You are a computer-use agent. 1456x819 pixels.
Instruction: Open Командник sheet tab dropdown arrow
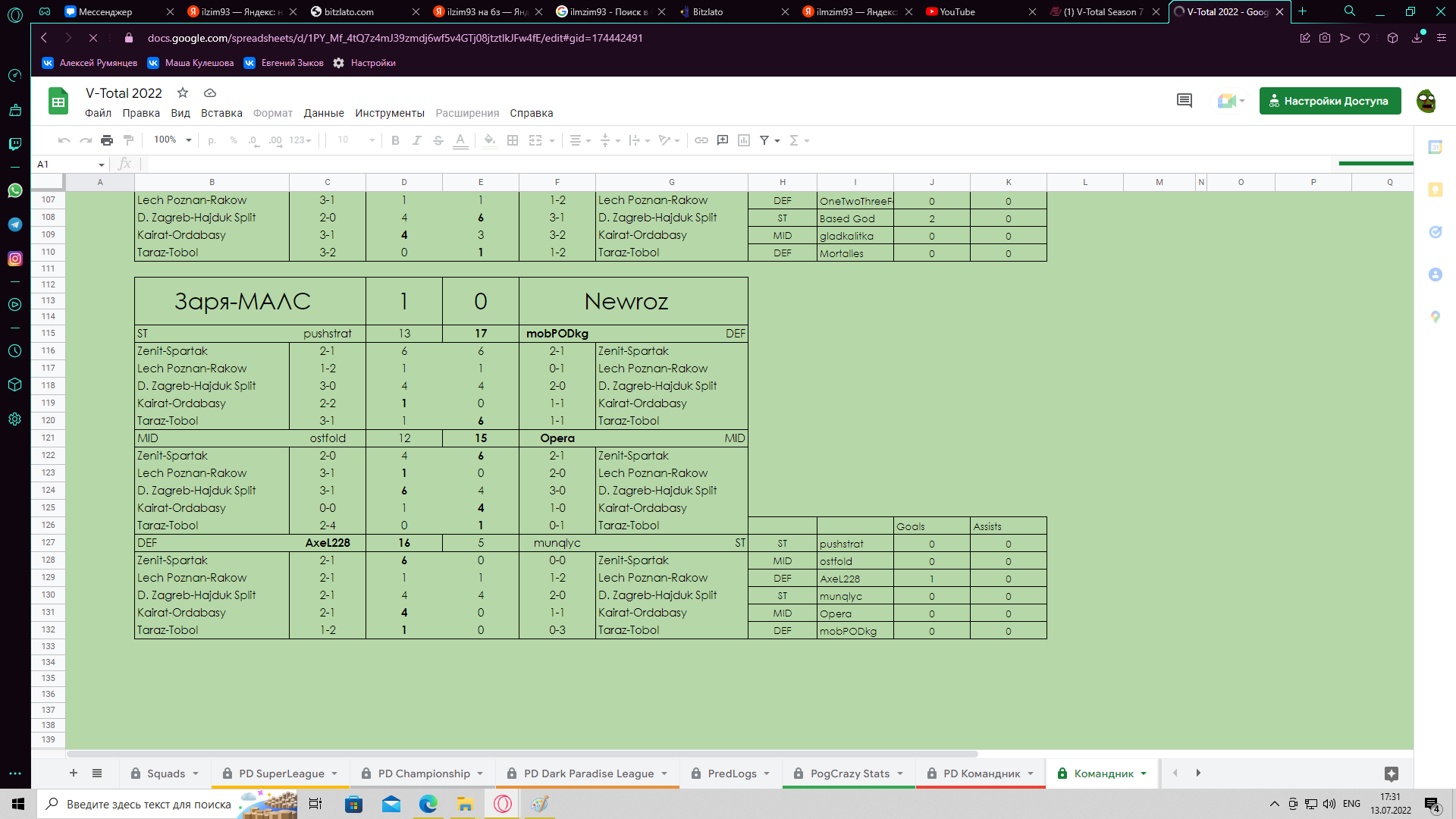[1144, 773]
